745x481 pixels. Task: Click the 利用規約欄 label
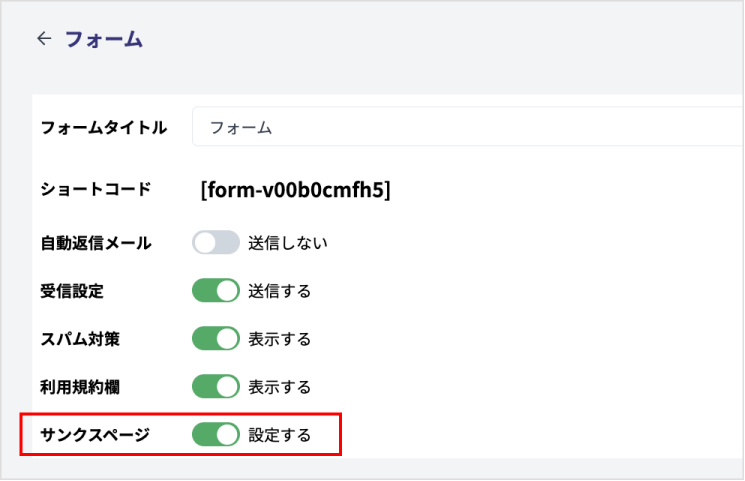point(79,387)
